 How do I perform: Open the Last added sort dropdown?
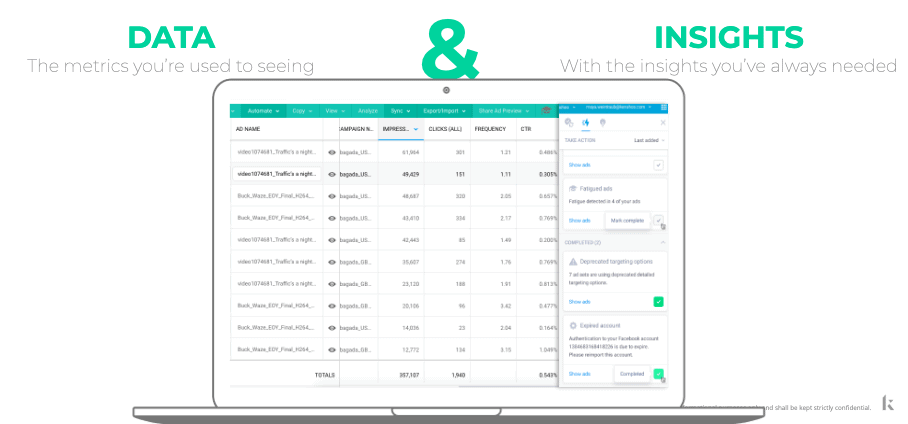pos(649,140)
